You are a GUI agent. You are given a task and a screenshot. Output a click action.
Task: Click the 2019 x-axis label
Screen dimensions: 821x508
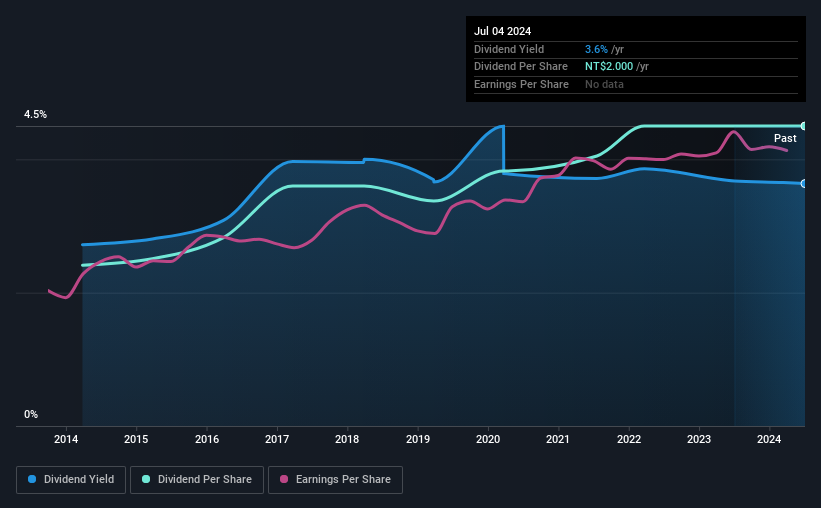pos(418,439)
